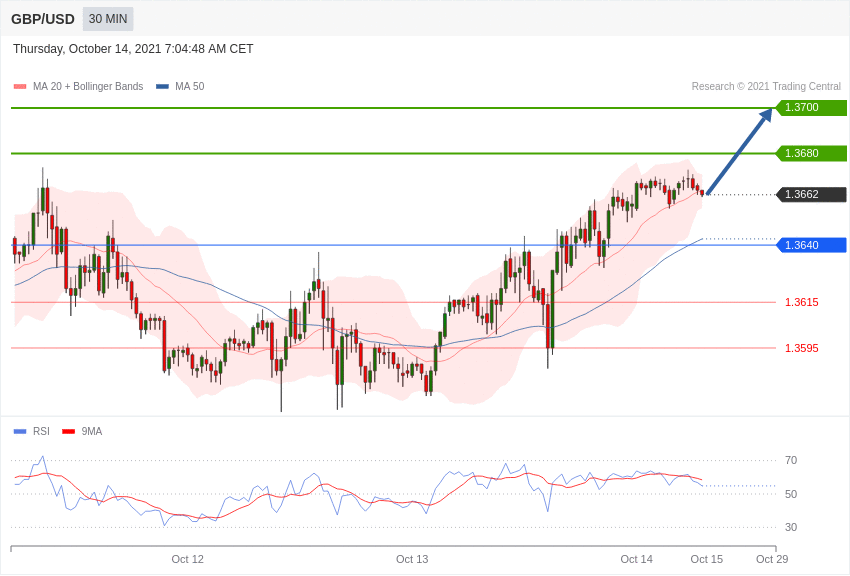Click the black 1.3662 current price tag
The height and width of the screenshot is (576, 850).
811,195
